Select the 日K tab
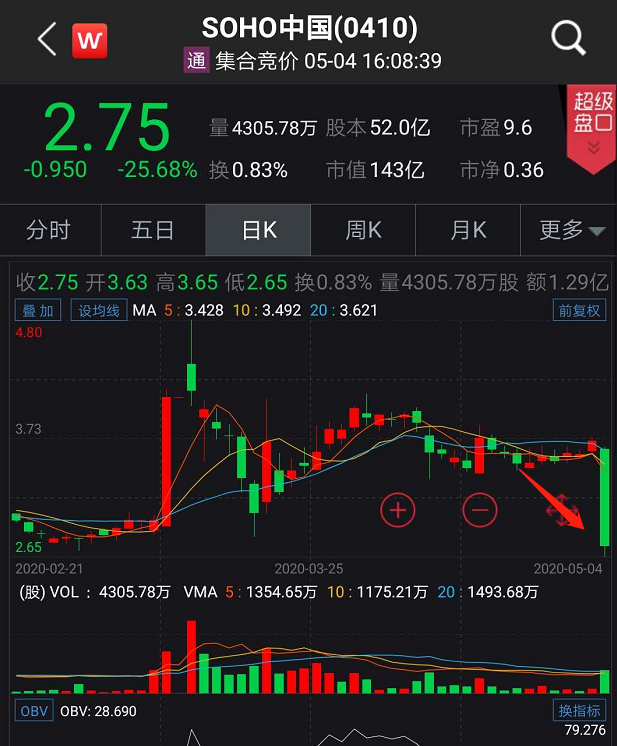Viewport: 617px width, 746px height. [x=258, y=230]
